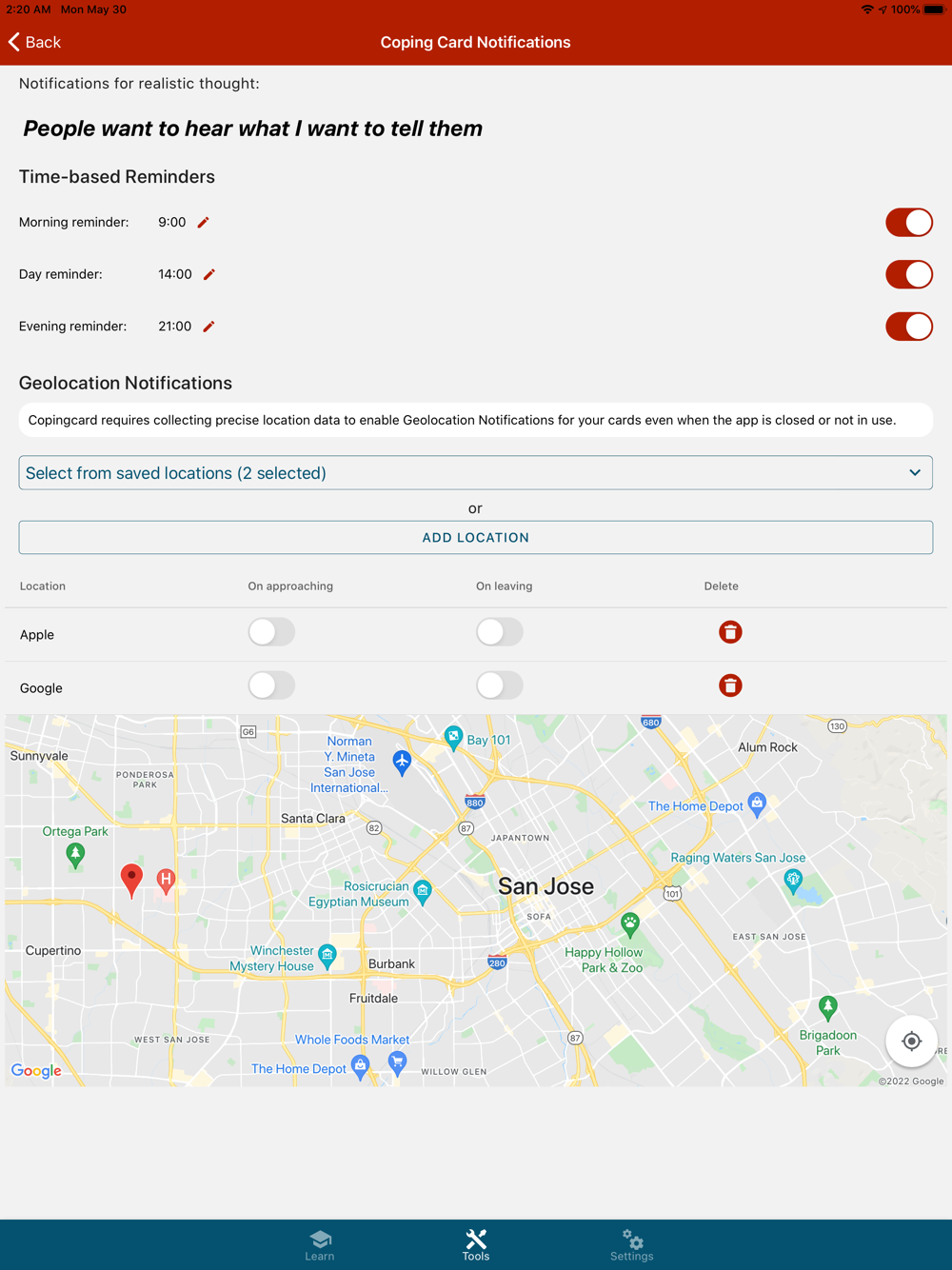Tap the Bay 101 map marker
This screenshot has height=1270, width=952.
(x=454, y=738)
